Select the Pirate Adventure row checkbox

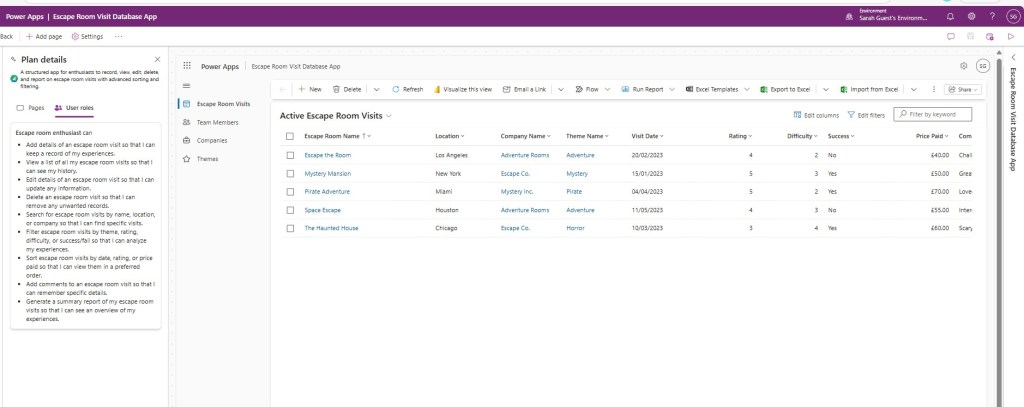click(x=290, y=191)
